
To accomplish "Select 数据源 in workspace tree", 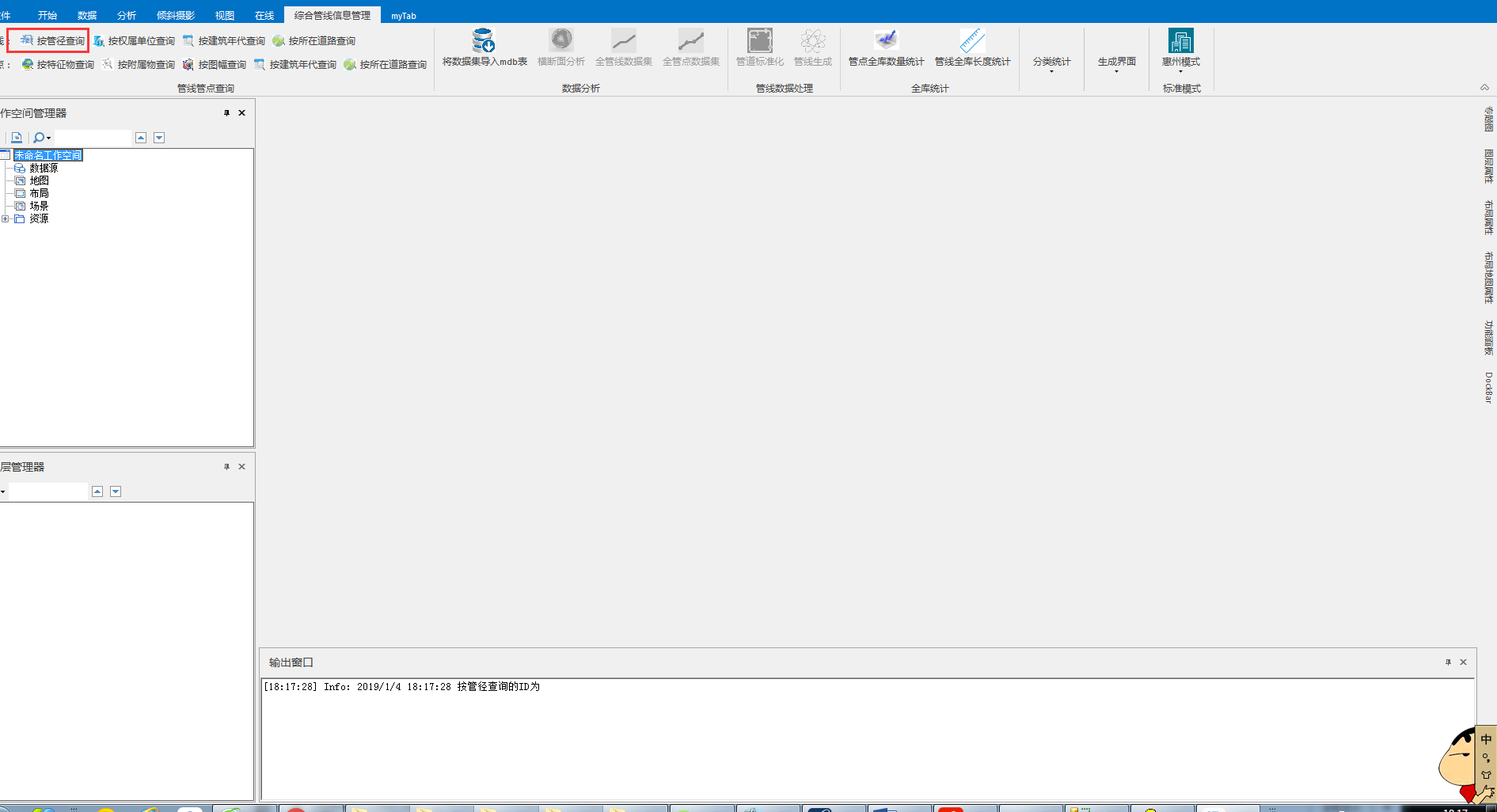I will click(44, 168).
